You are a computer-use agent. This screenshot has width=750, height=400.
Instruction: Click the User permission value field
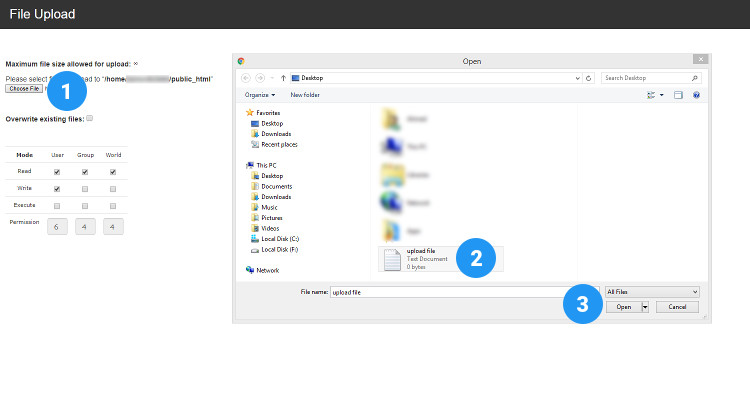coord(57,227)
